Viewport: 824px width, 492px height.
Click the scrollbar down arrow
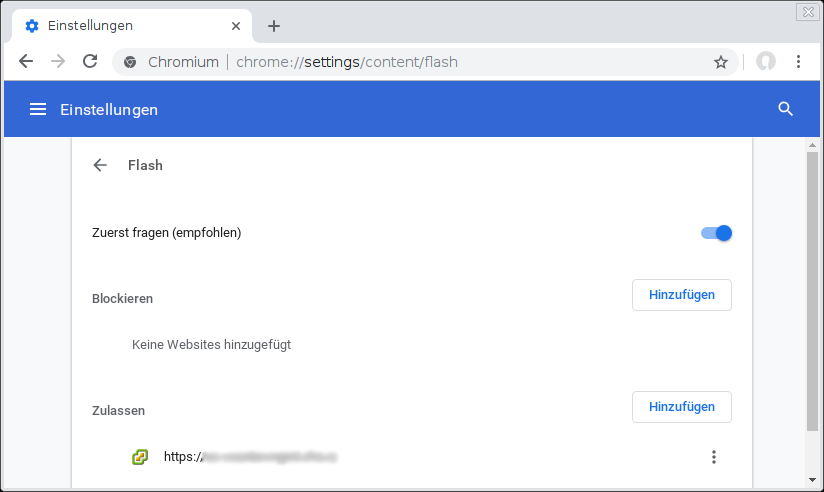812,480
